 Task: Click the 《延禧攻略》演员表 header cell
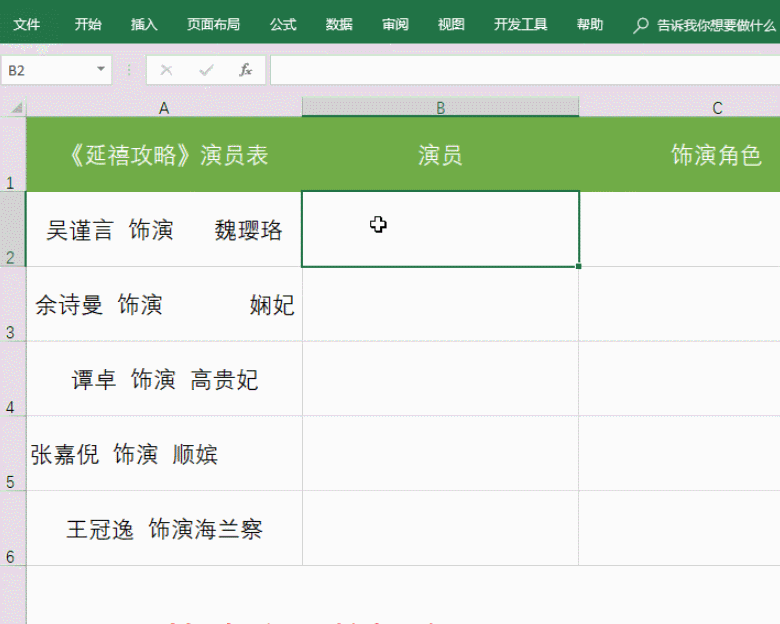coord(164,154)
